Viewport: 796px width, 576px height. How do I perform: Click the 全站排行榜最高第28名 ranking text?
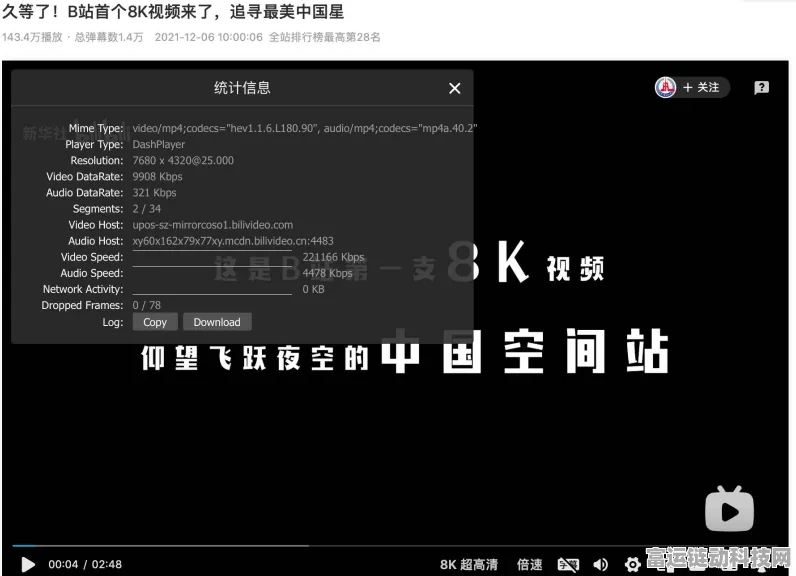[324, 37]
